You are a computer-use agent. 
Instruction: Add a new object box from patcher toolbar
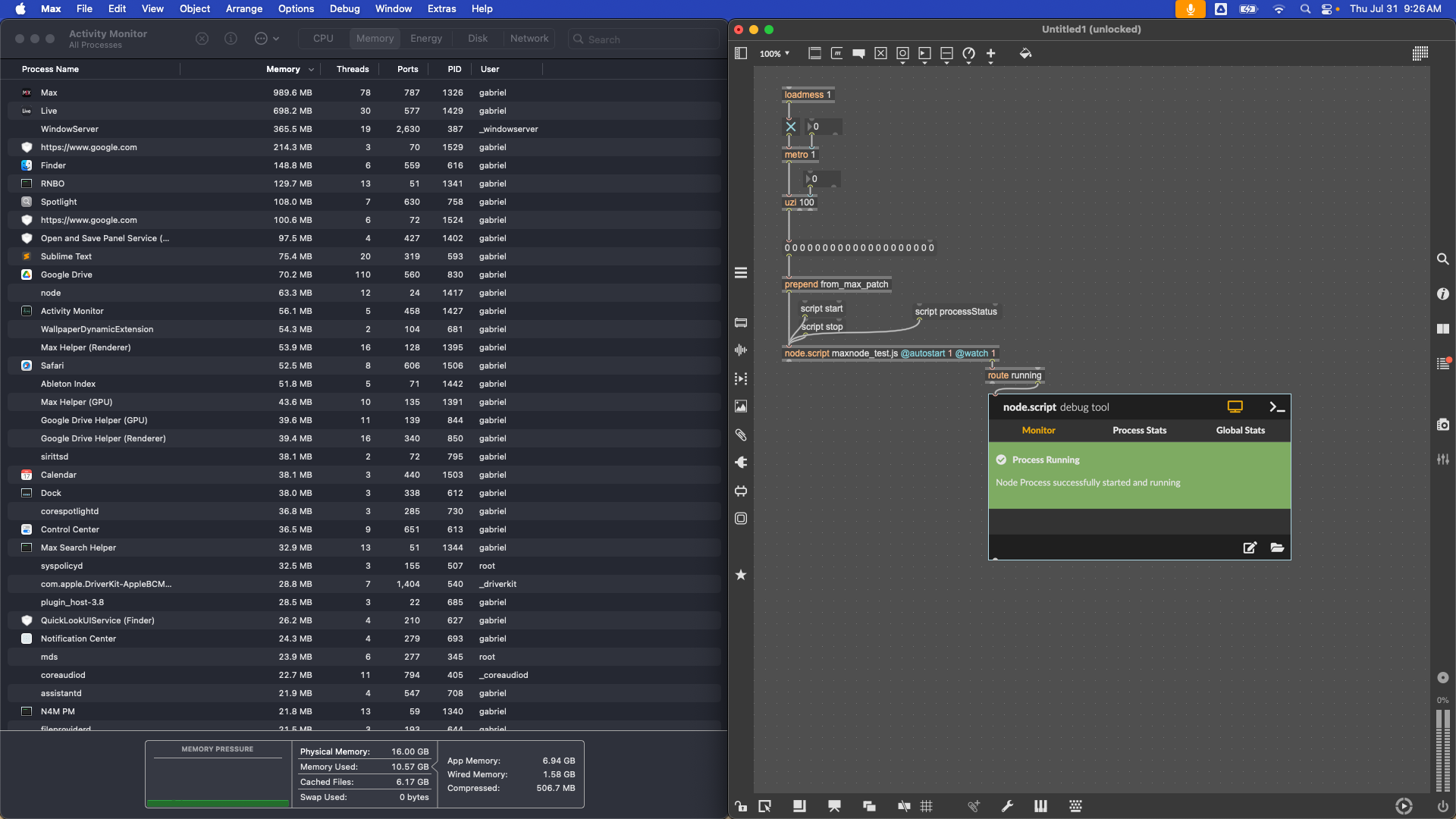pyautogui.click(x=814, y=54)
